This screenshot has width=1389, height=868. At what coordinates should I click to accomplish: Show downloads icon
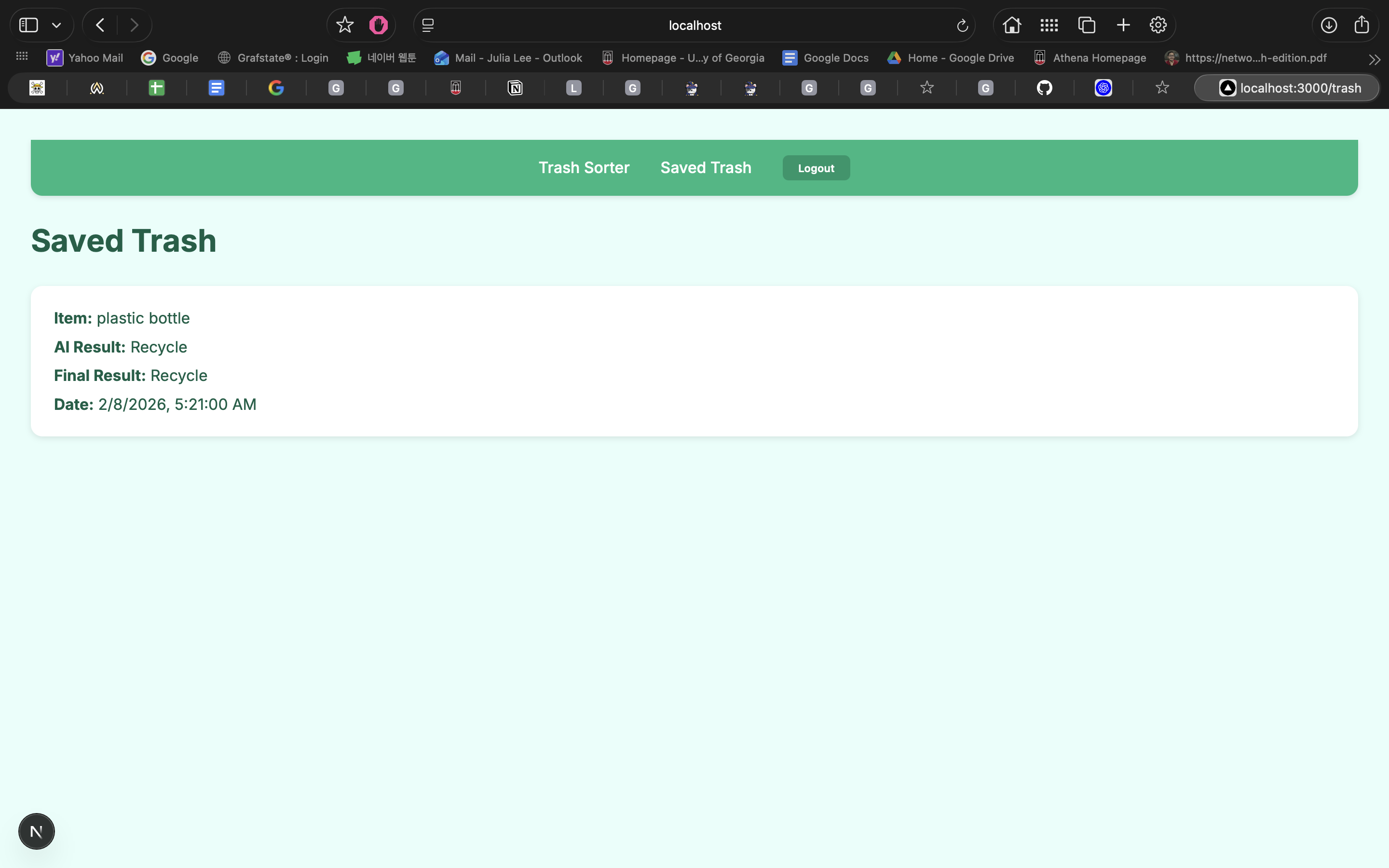click(x=1328, y=25)
